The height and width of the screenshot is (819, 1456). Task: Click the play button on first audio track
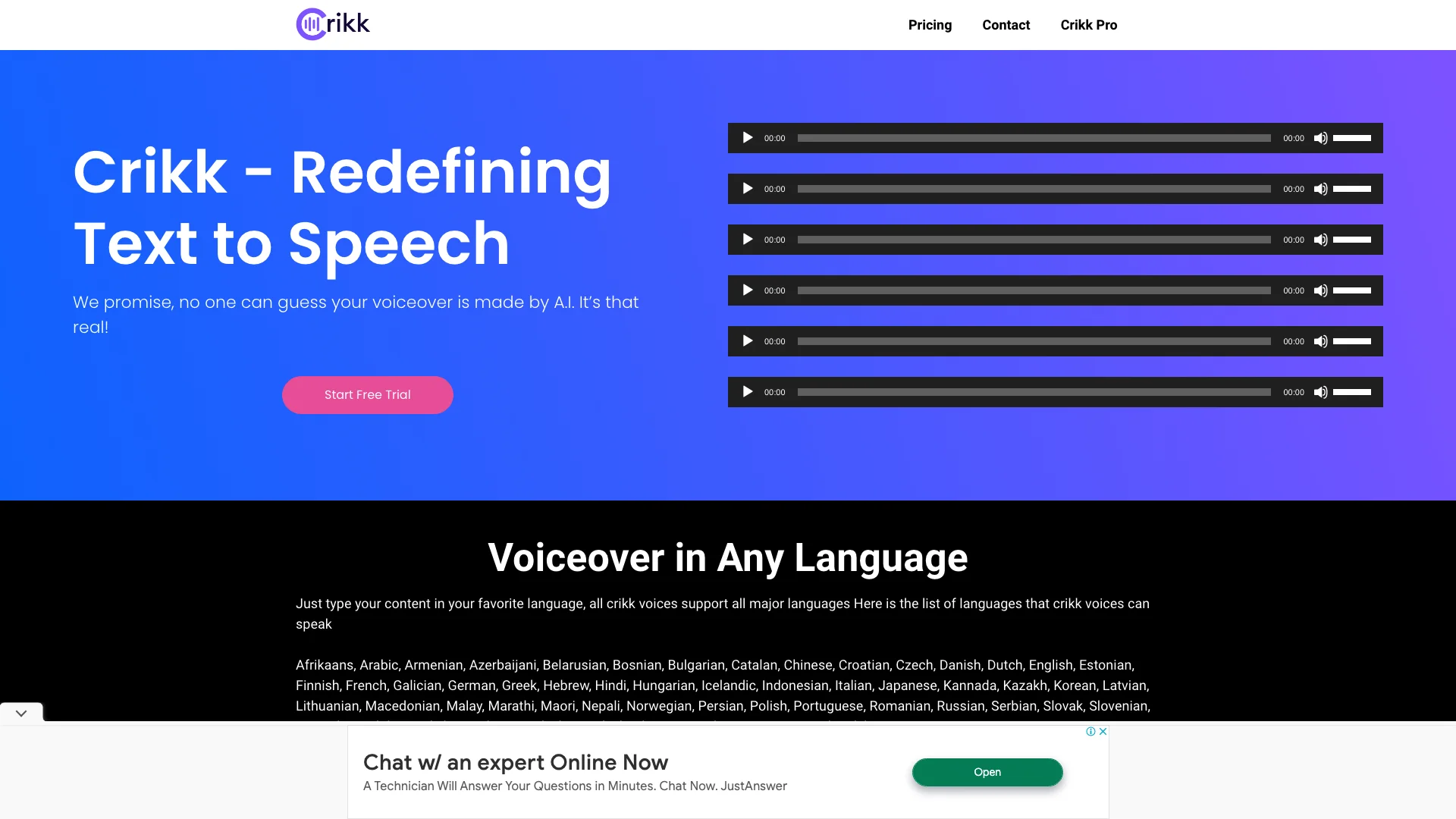pyautogui.click(x=747, y=138)
